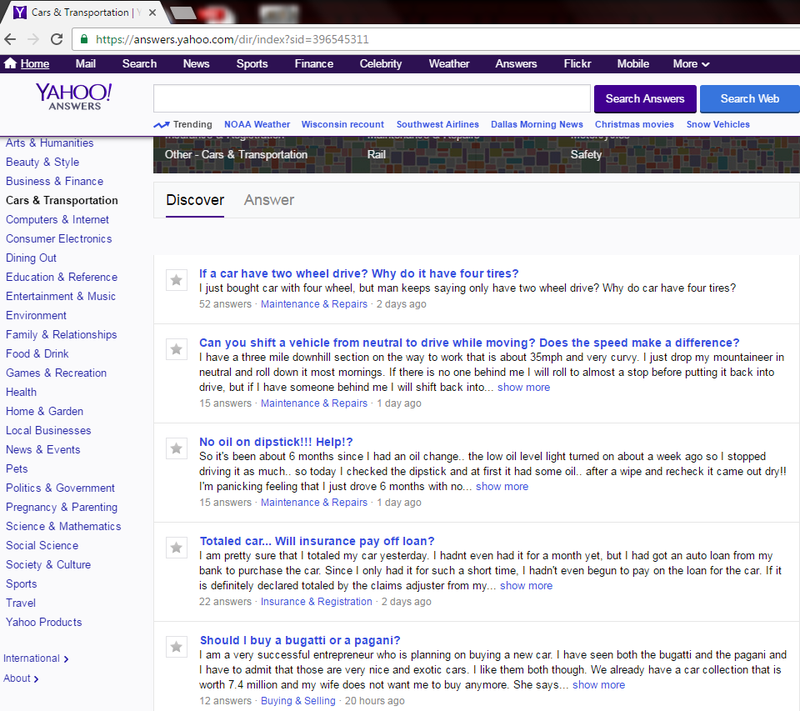Click the browser address bar URL

point(232,39)
